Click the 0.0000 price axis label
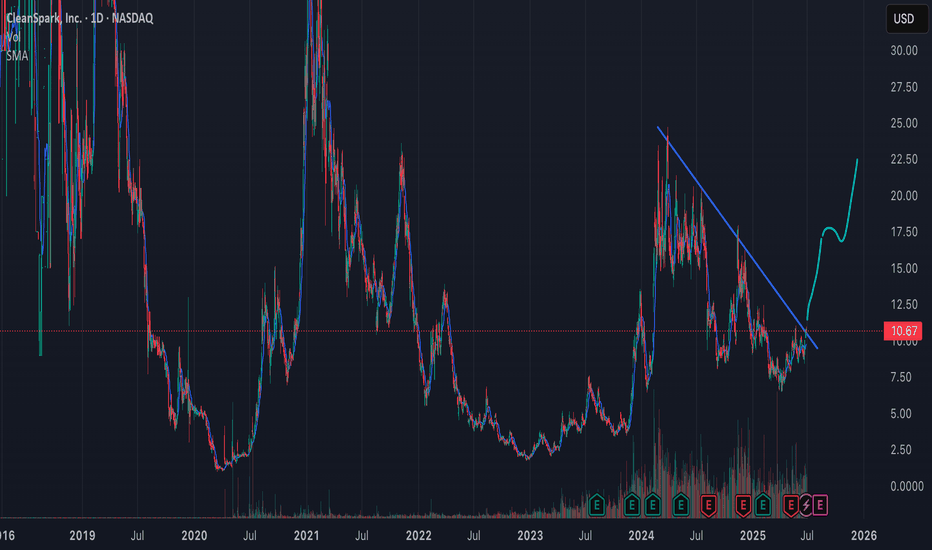Image resolution: width=932 pixels, height=550 pixels. 906,486
